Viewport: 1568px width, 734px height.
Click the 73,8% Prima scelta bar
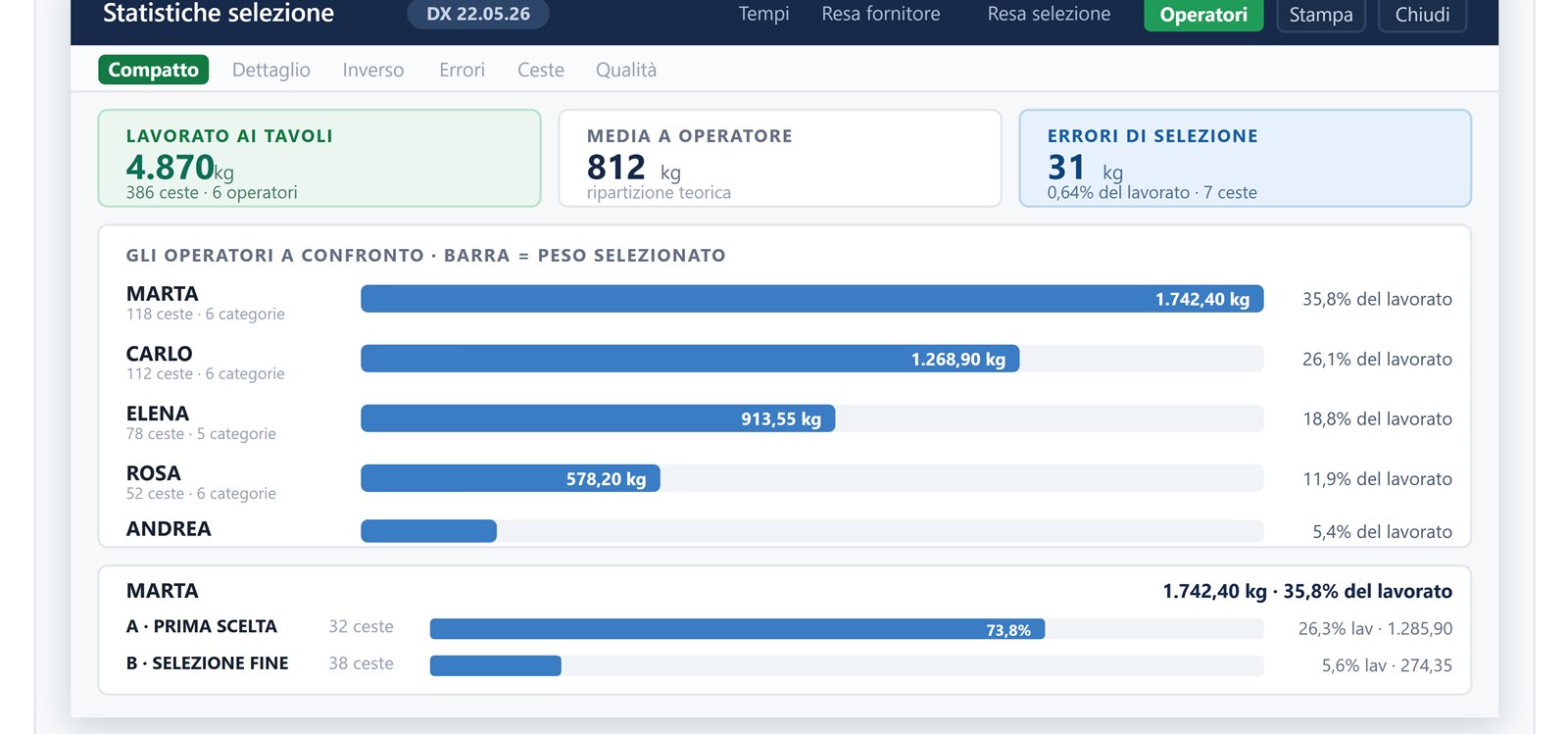(x=737, y=629)
